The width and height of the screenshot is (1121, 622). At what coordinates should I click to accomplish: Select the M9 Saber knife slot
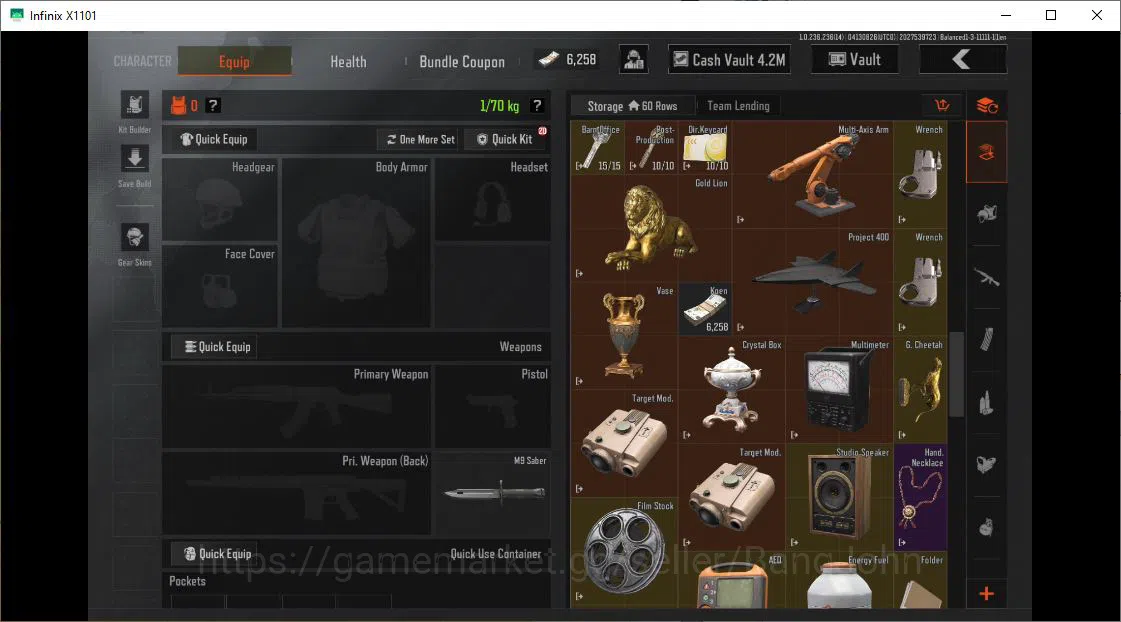493,492
